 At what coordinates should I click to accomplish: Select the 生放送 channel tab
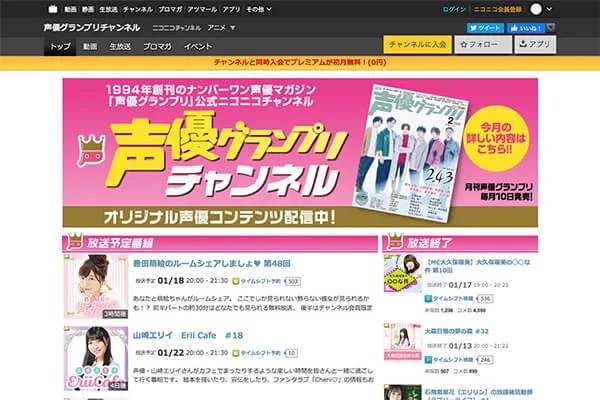click(120, 46)
